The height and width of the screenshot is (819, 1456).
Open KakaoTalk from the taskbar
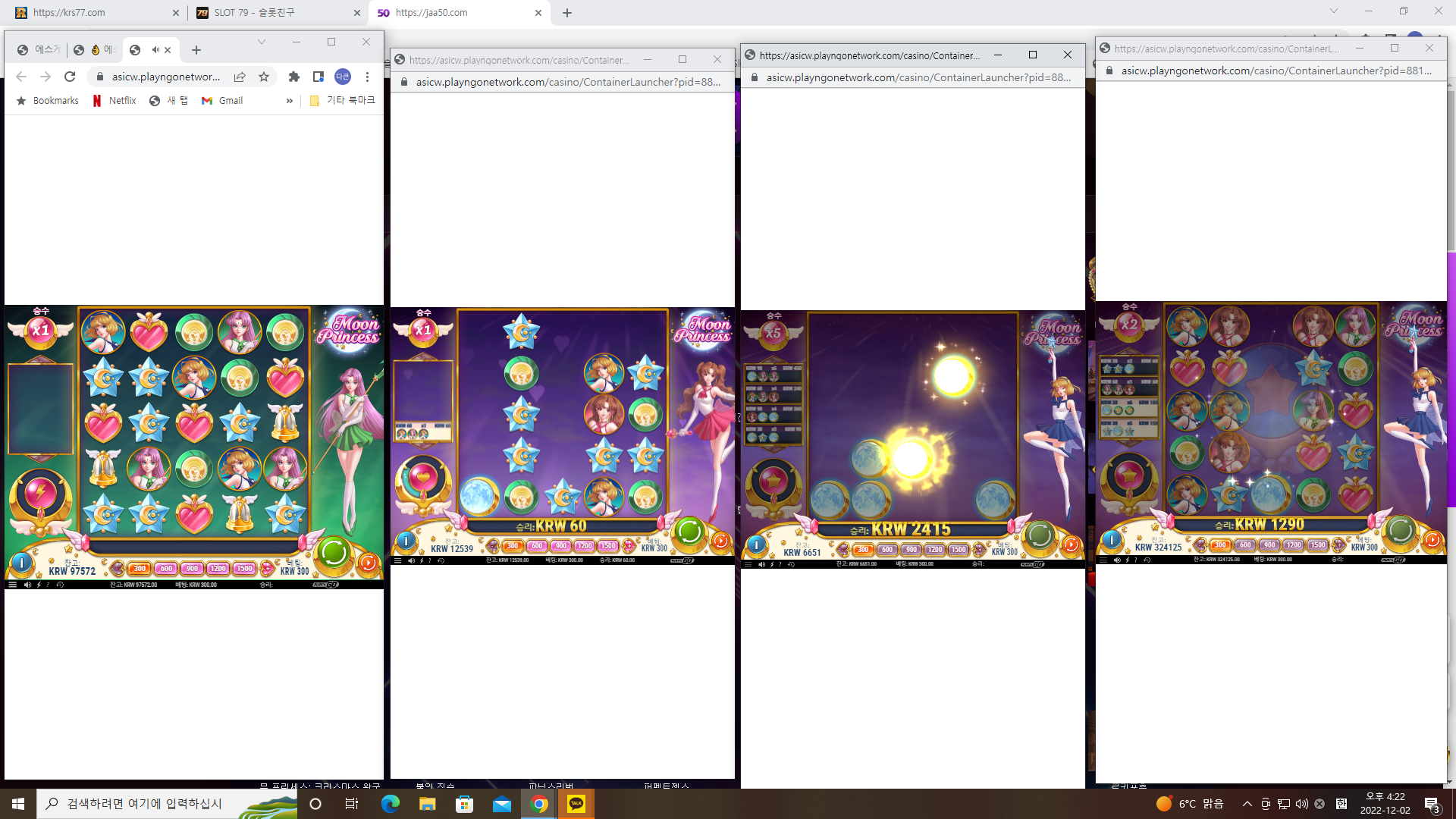(x=576, y=804)
